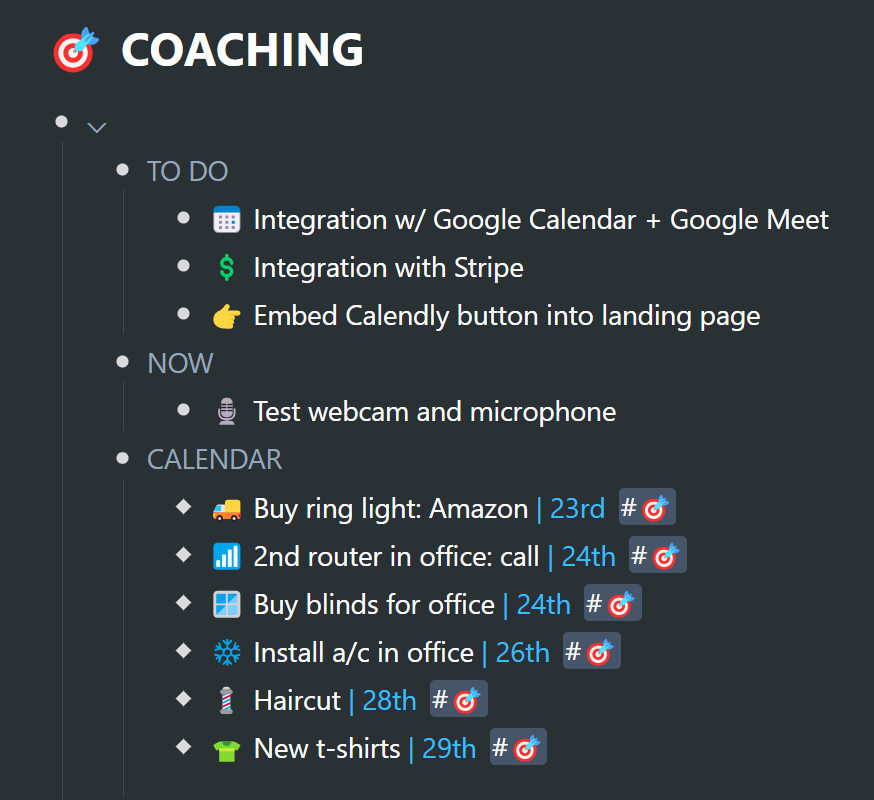
Task: Click the diamond bullet before Buy blinds
Action: [183, 603]
